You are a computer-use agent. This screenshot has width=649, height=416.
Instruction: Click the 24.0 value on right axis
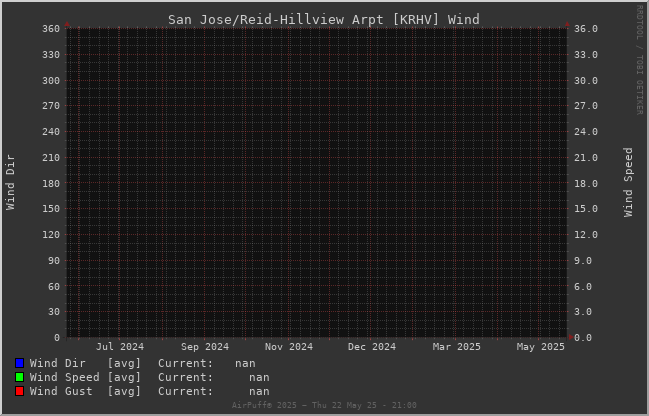tap(586, 132)
